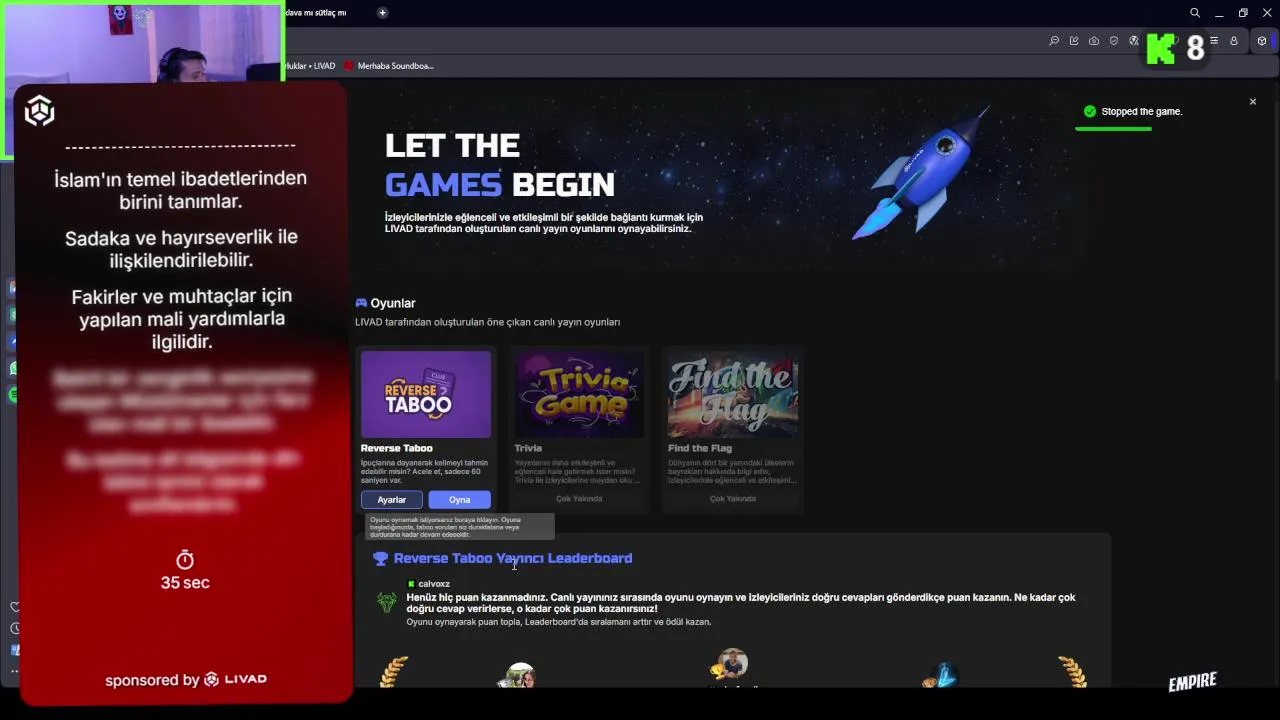
Task: Click the 'Stopped the game.' notification text
Action: coord(1141,112)
